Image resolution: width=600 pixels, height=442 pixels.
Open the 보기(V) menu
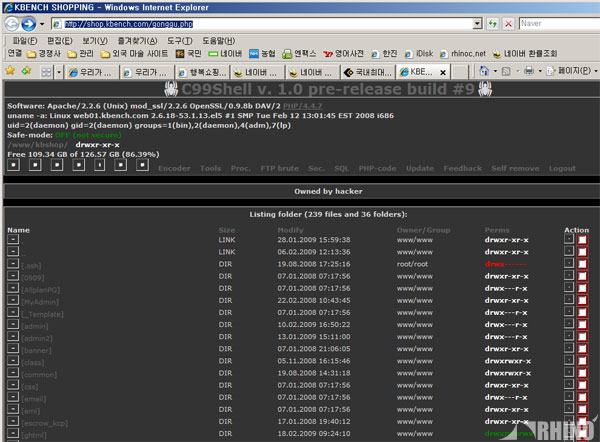pos(95,41)
